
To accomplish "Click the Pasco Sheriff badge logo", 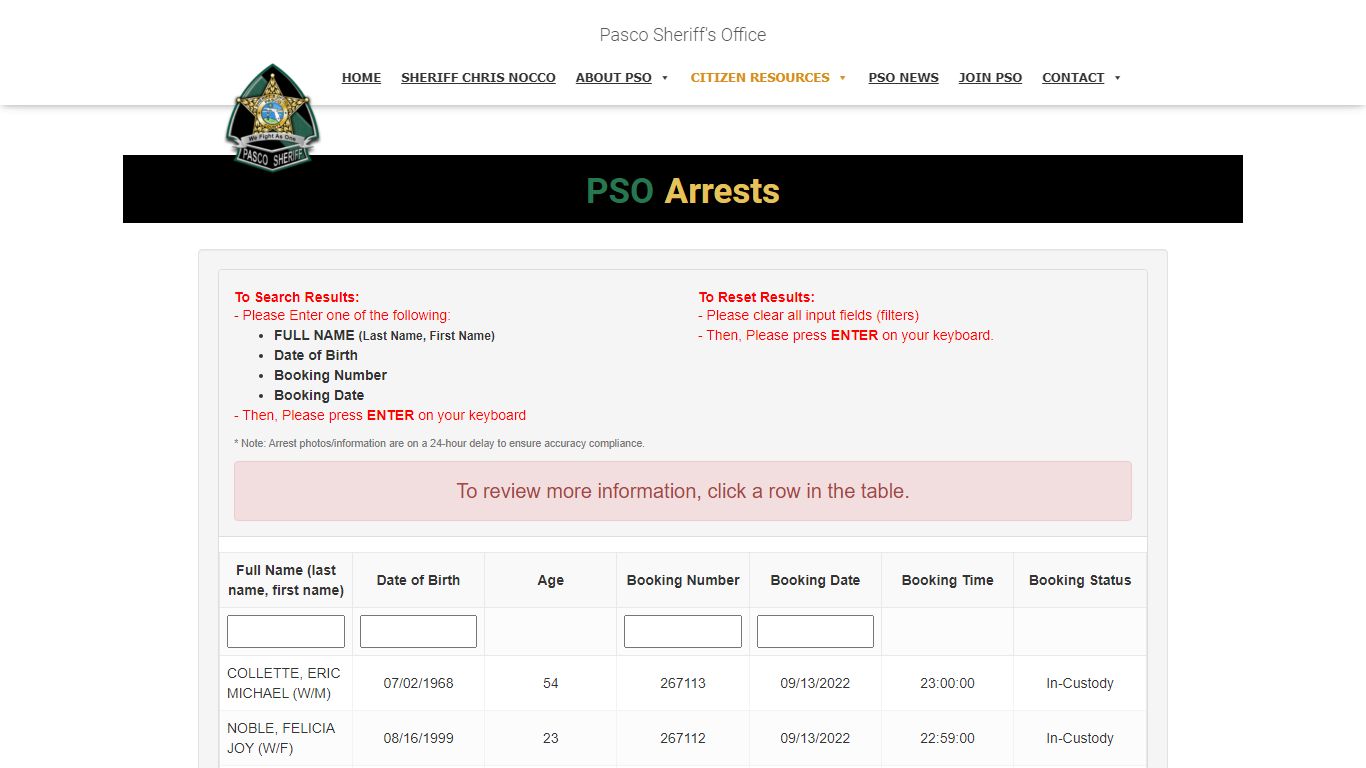I will [x=273, y=117].
